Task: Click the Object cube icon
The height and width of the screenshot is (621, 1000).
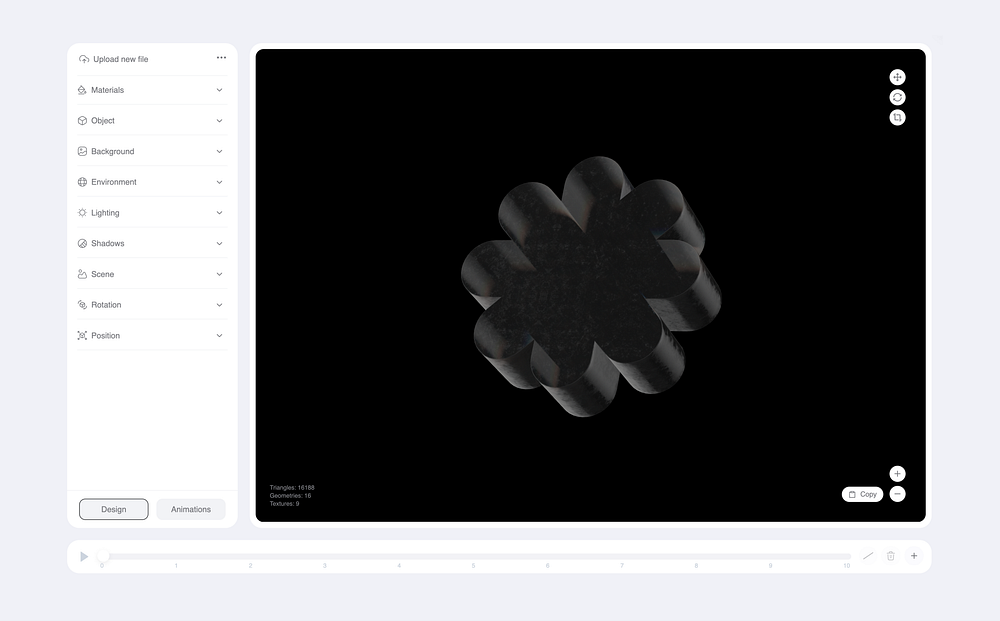Action: click(82, 121)
